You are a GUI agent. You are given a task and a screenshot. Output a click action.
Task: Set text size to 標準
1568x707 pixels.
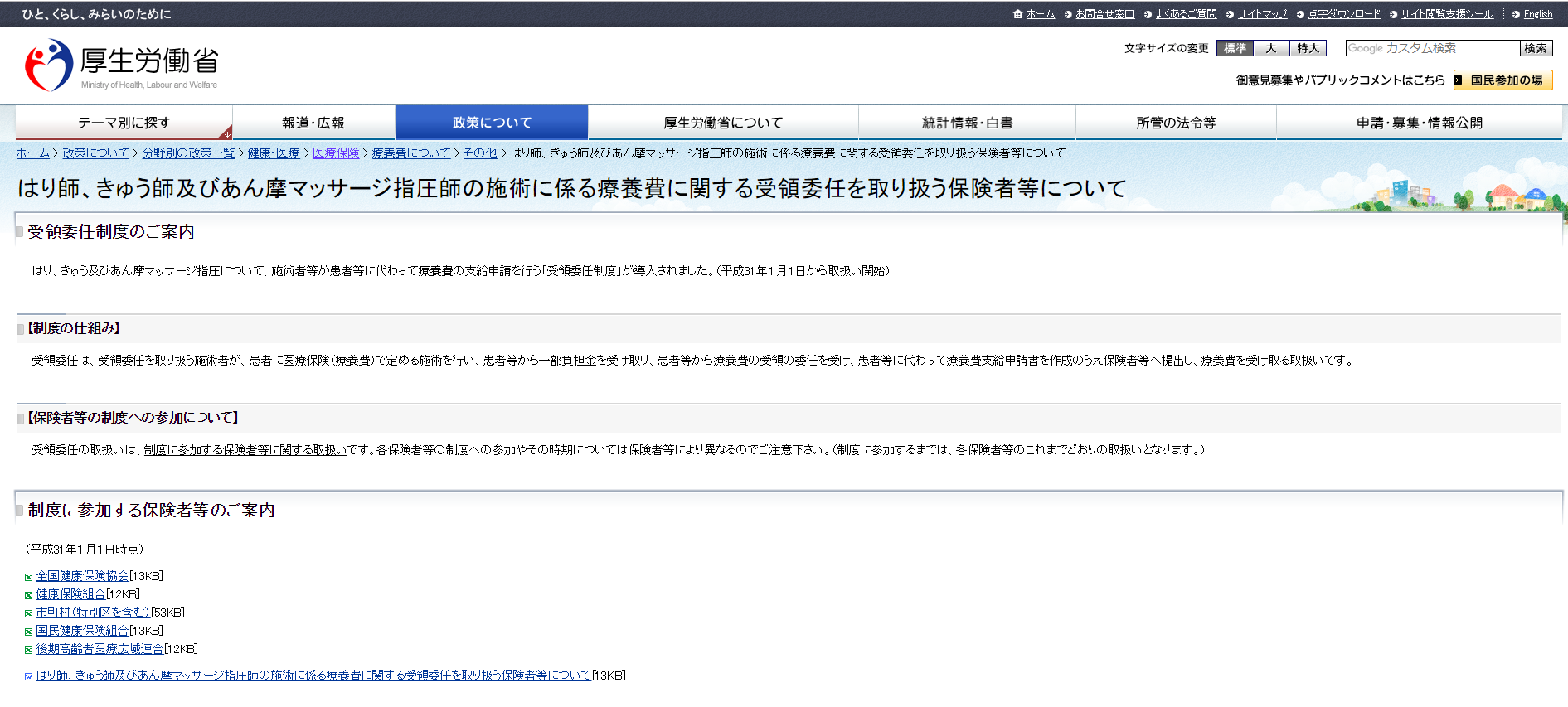1235,48
